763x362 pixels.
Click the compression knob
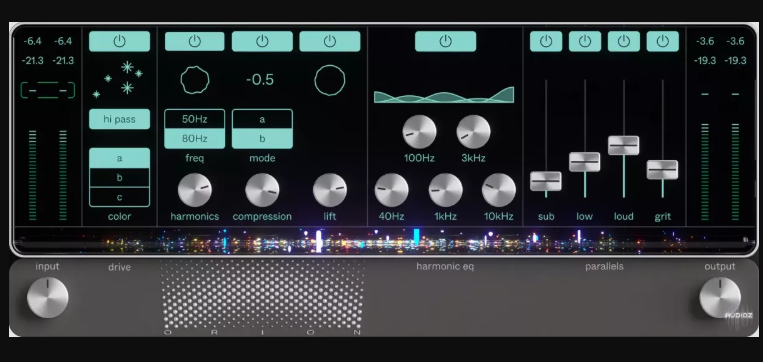pyautogui.click(x=262, y=190)
